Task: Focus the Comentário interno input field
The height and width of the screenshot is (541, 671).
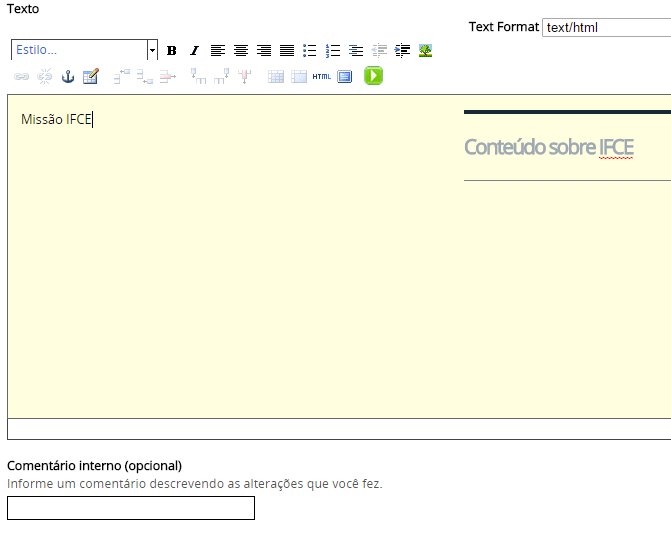Action: coord(131,508)
